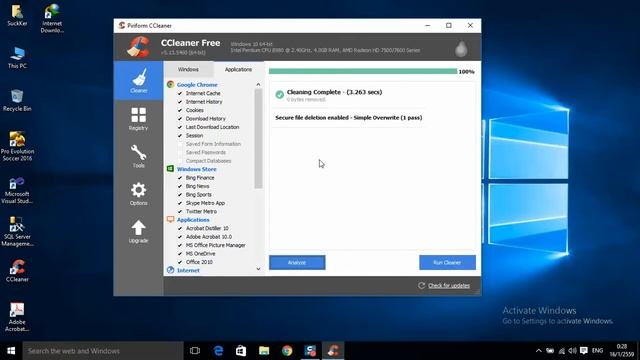Click the refresh icon beside Check for updates
The width and height of the screenshot is (640, 360).
(x=422, y=285)
